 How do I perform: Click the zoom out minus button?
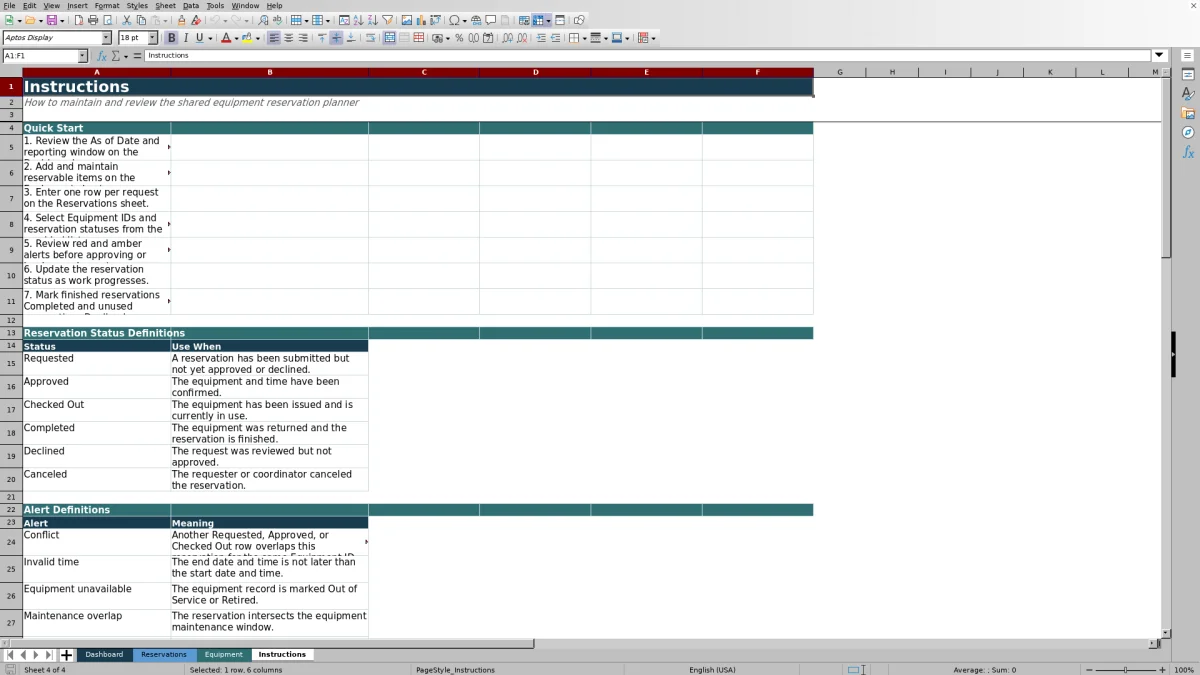(1088, 670)
